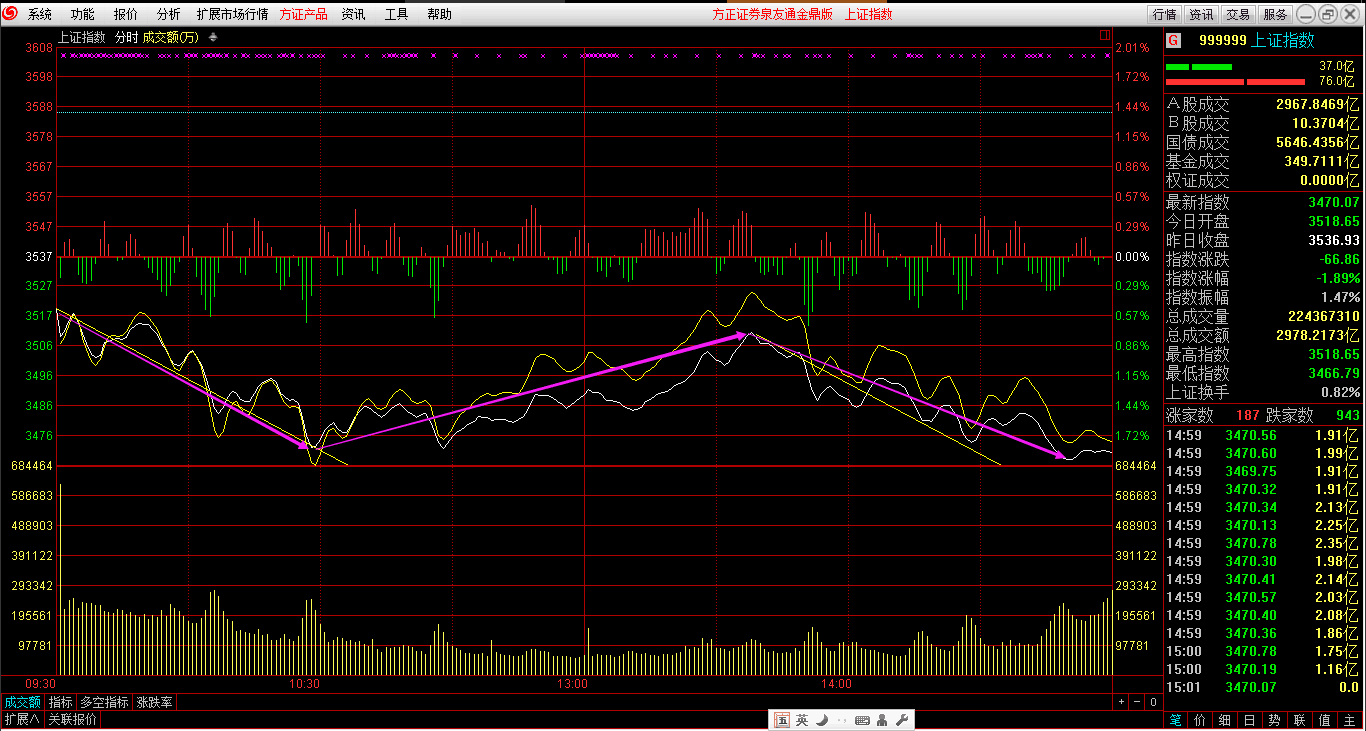The width and height of the screenshot is (1366, 731).
Task: Select the 价 tab in bottom right
Action: [x=1201, y=720]
